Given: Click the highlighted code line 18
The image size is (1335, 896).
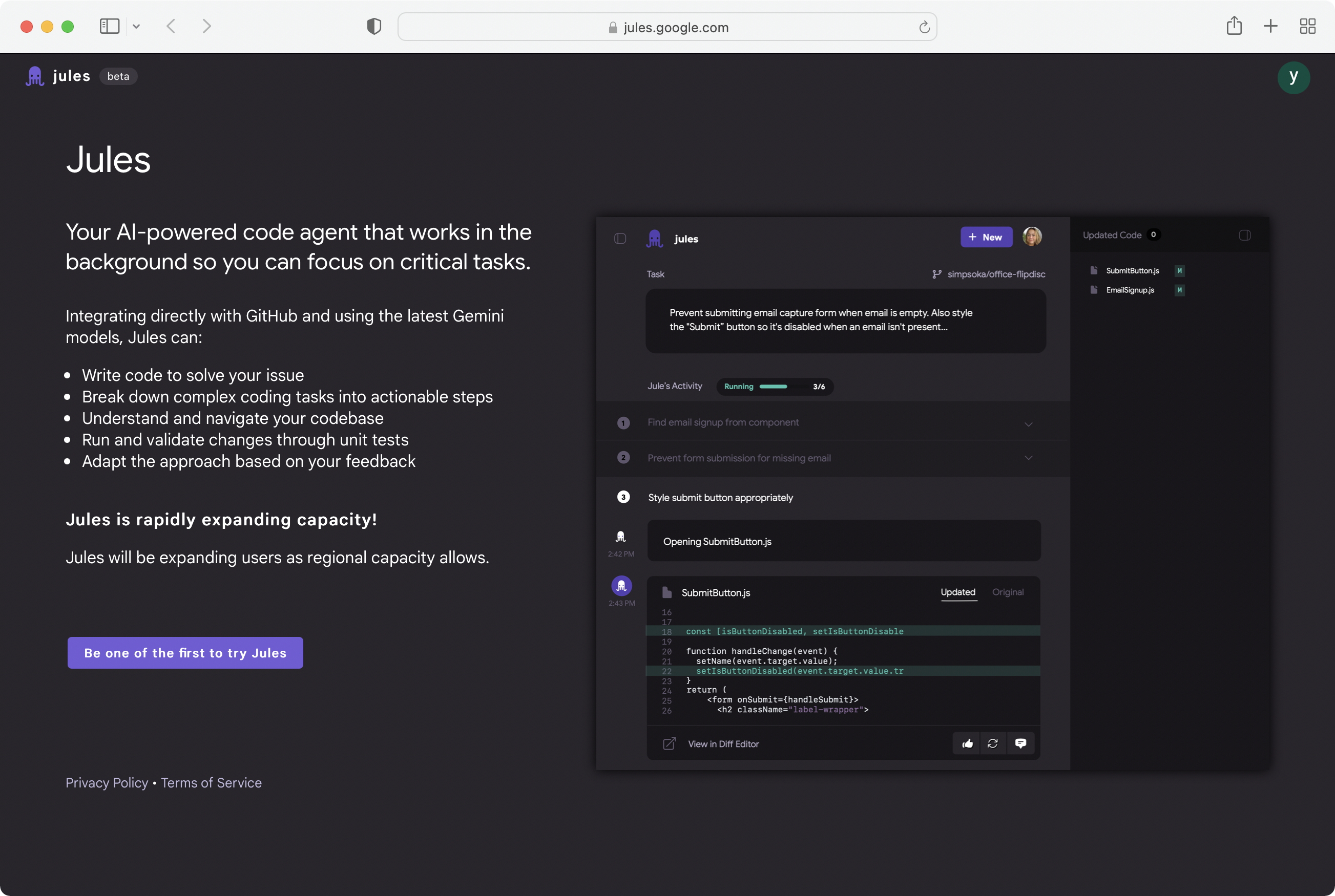Looking at the screenshot, I should click(x=843, y=631).
